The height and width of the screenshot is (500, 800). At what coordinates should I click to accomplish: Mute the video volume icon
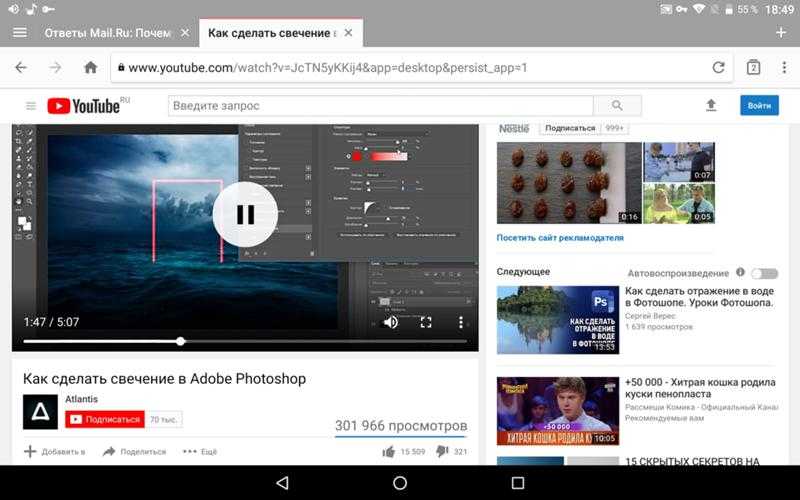click(391, 322)
